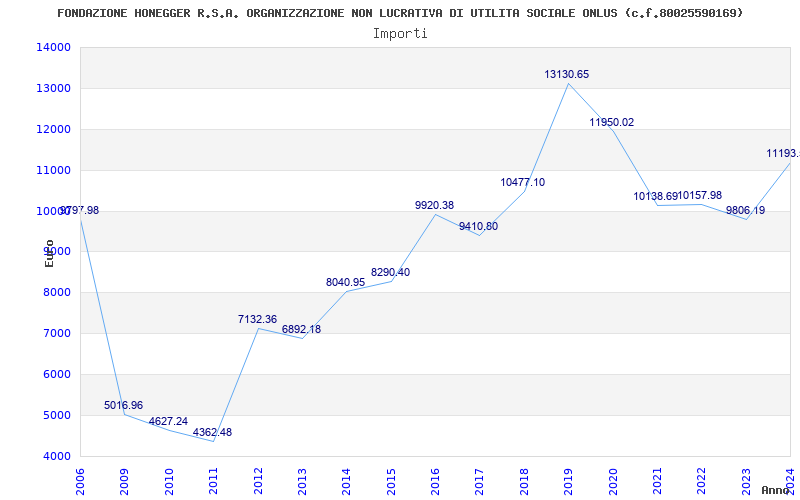Click the 10138.69 value label
This screenshot has height=500, width=800.
point(656,196)
